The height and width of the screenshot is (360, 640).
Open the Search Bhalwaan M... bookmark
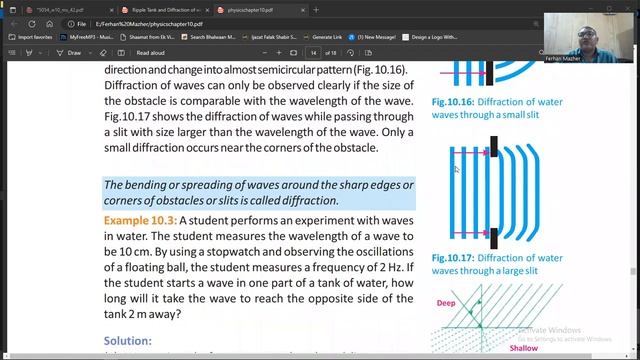[x=209, y=37]
